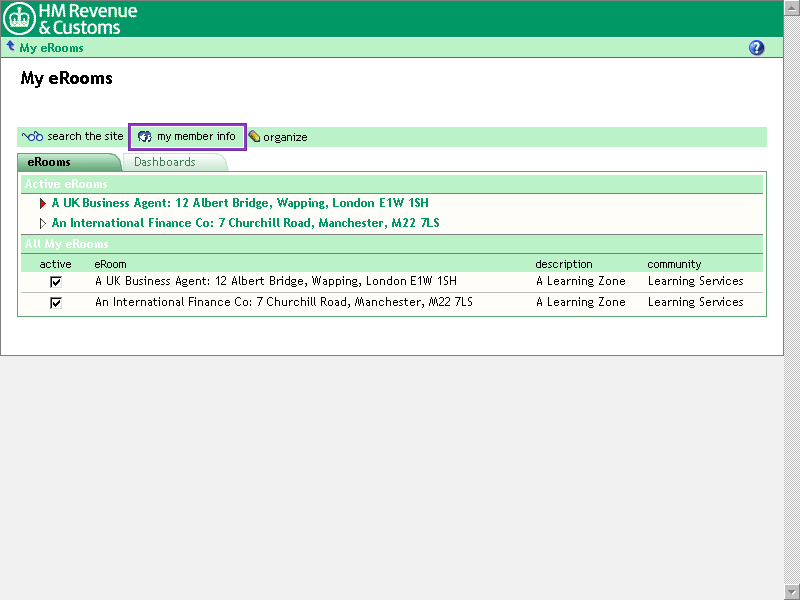Screen dimensions: 800x600
Task: Click the organize link text
Action: [285, 137]
